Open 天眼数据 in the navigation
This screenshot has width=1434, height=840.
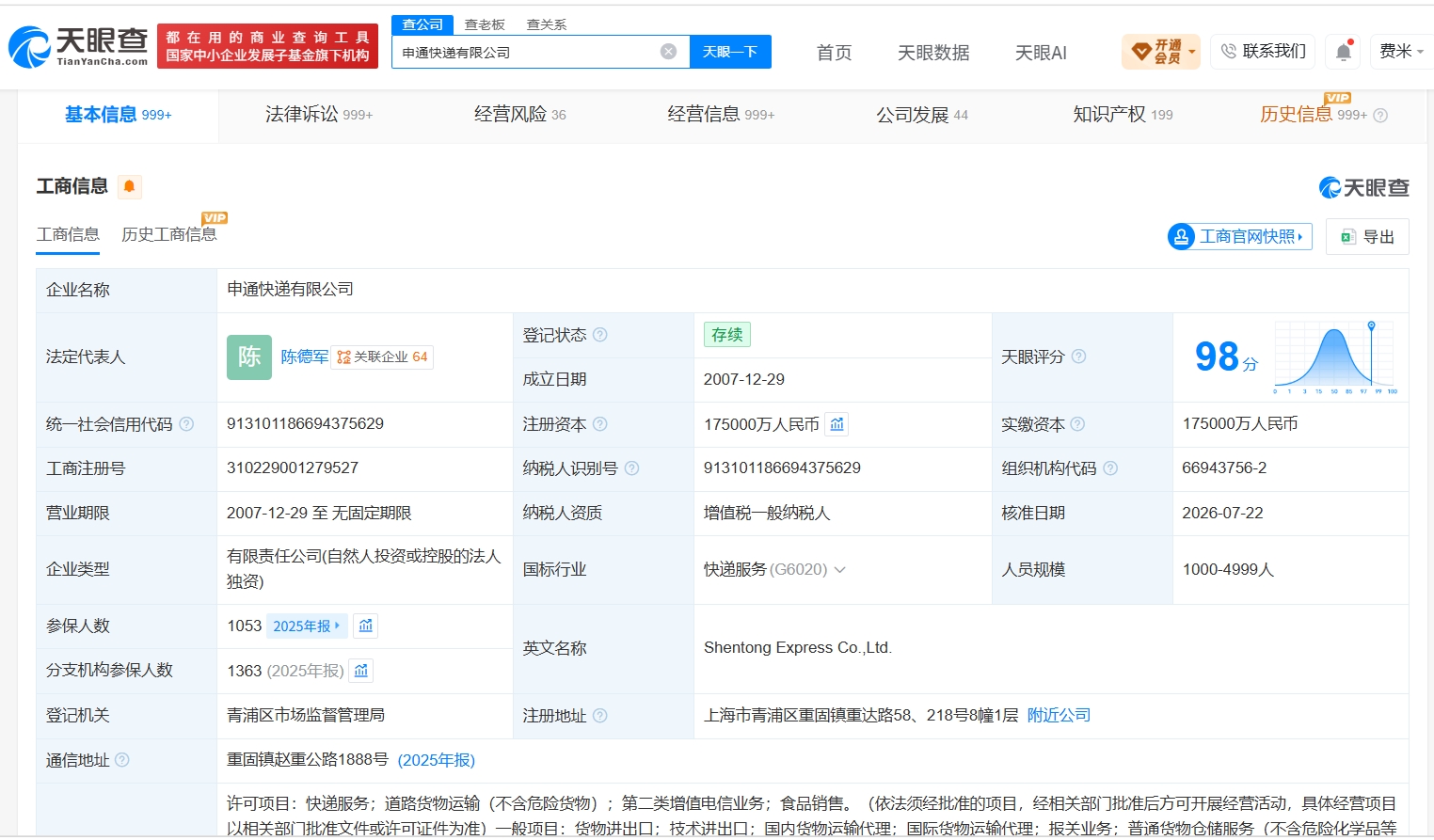click(933, 53)
